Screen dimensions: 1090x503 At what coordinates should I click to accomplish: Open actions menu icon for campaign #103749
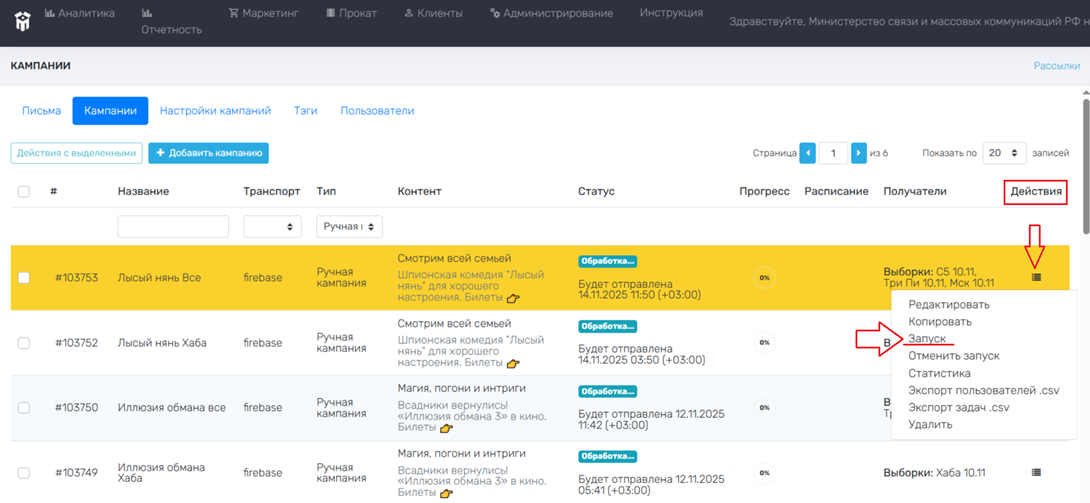point(1036,473)
